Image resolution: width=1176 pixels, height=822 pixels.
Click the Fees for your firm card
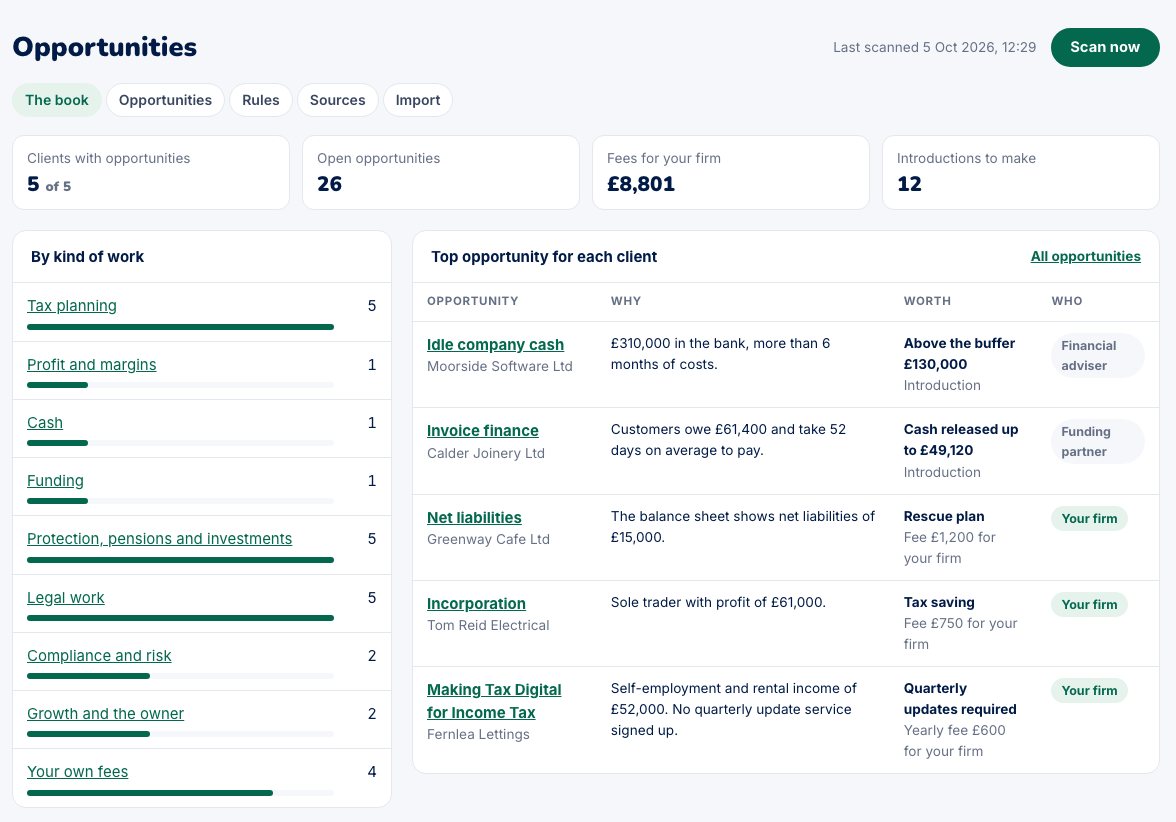(x=730, y=172)
